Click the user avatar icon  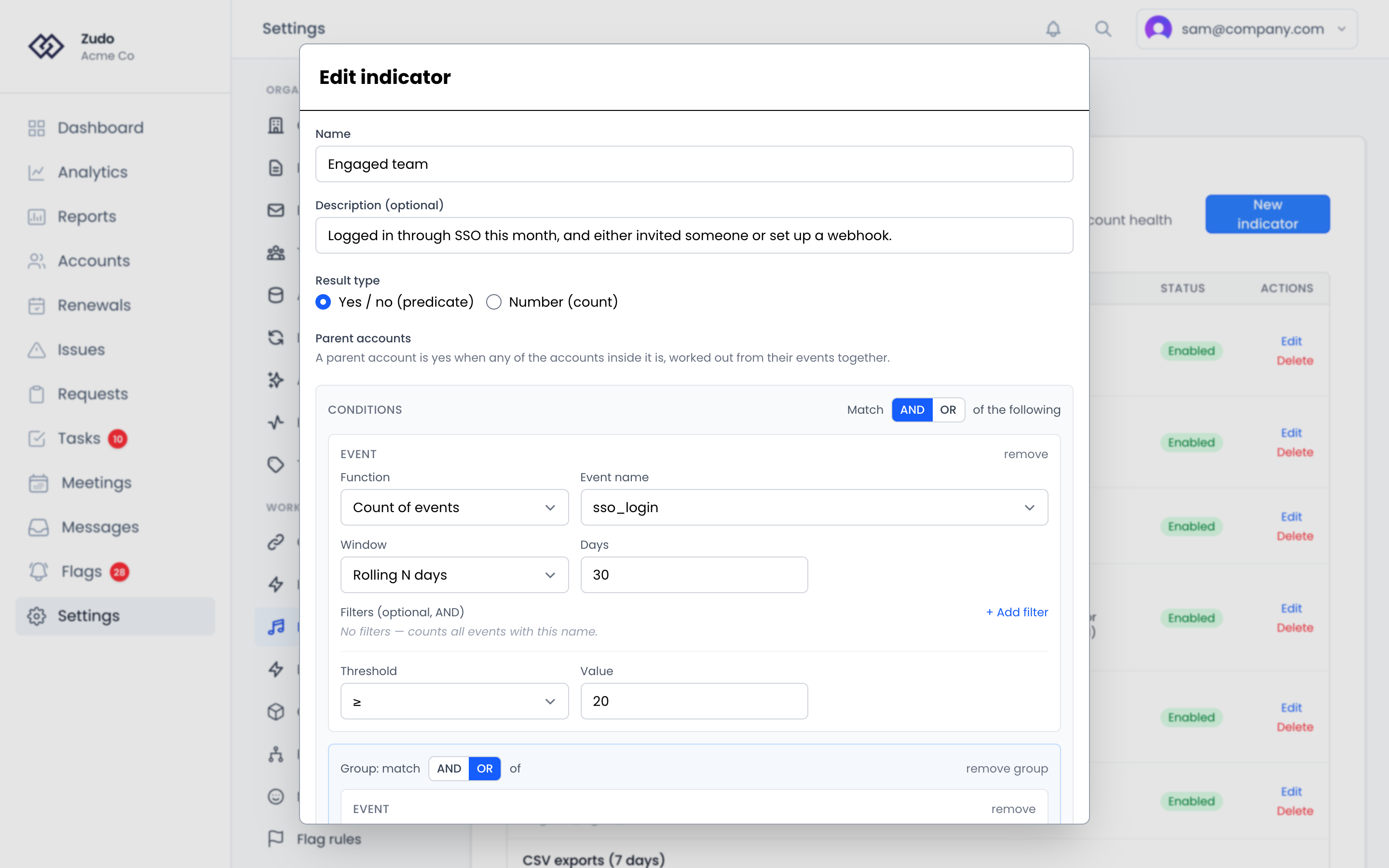point(1157,29)
